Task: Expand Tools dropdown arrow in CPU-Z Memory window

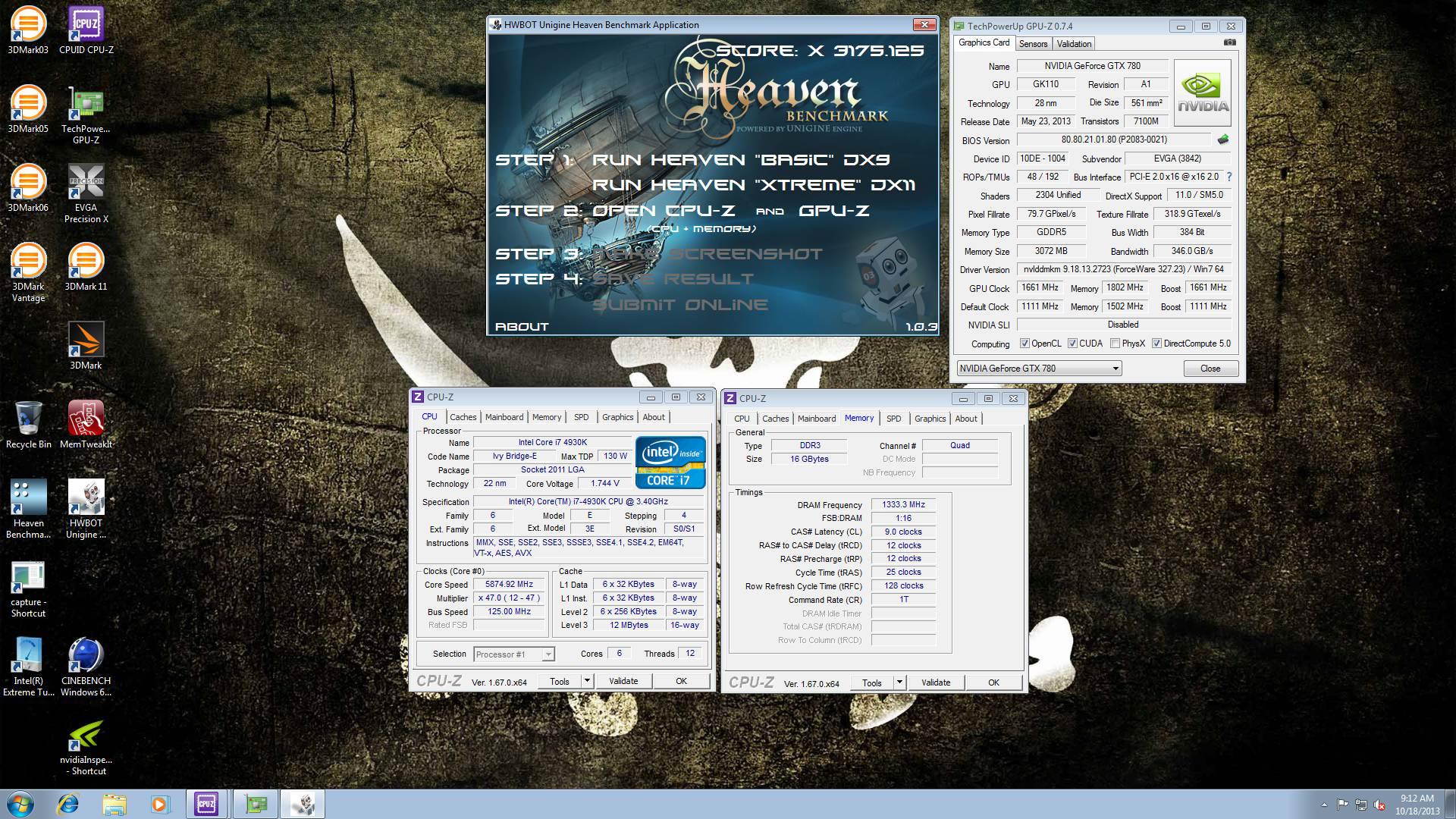Action: (899, 682)
